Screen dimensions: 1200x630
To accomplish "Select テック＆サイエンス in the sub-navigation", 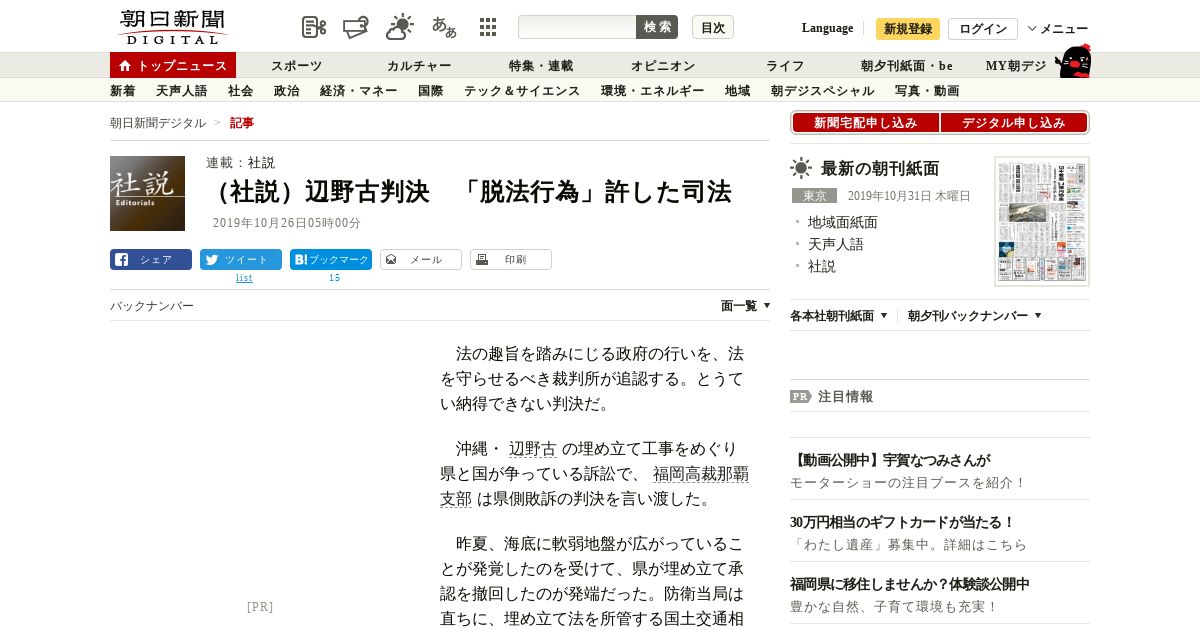I will (x=522, y=90).
